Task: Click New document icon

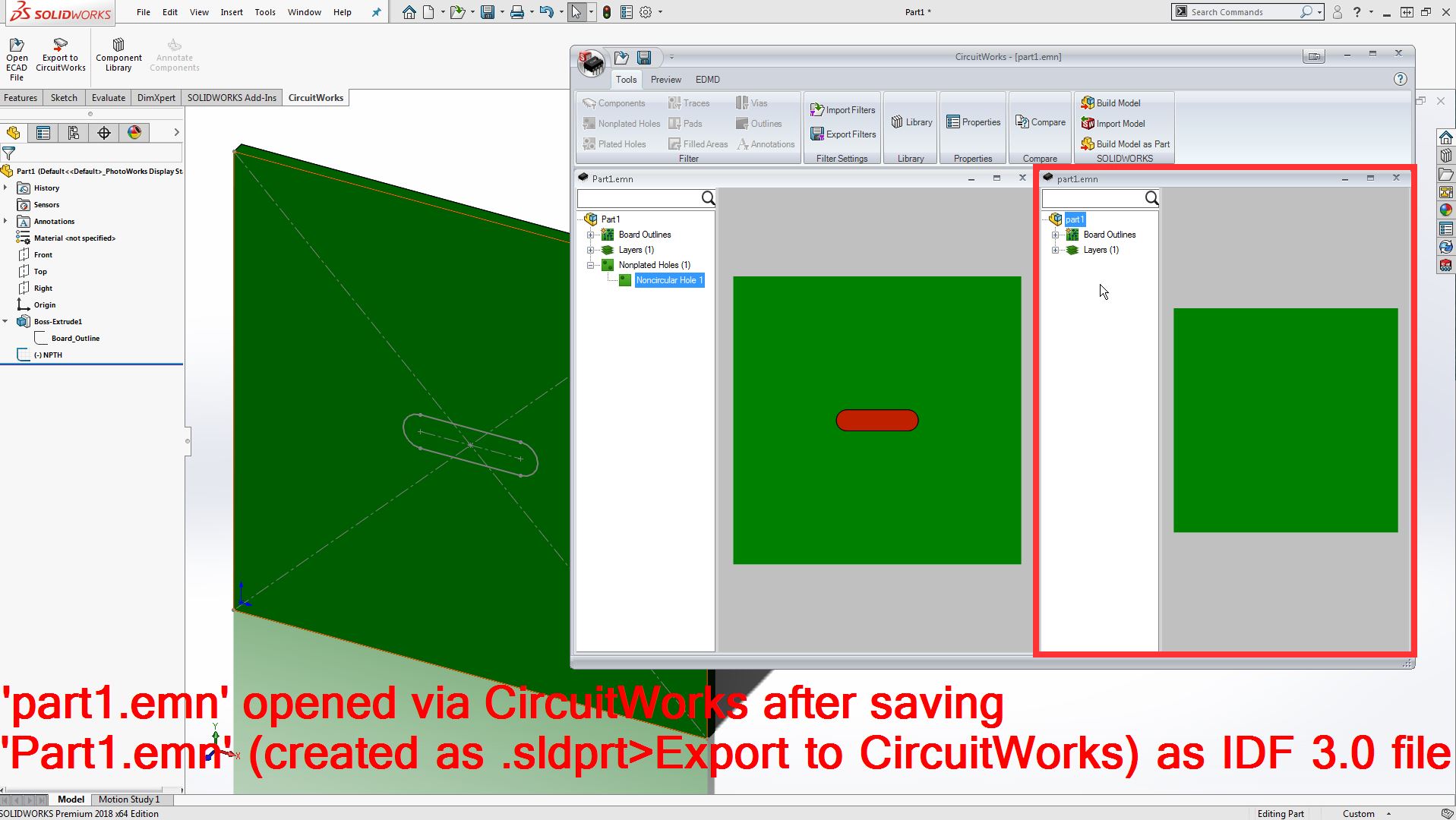Action: [x=429, y=12]
